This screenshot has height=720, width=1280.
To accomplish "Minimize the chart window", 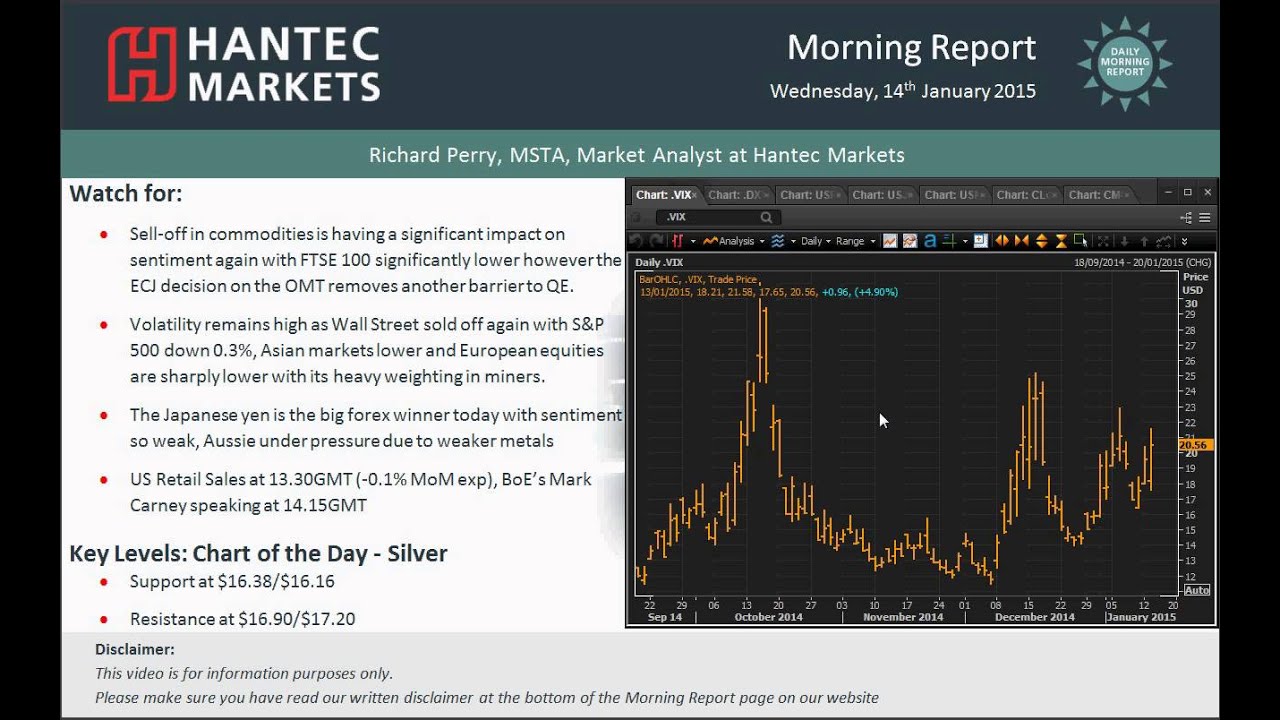I will point(1168,192).
